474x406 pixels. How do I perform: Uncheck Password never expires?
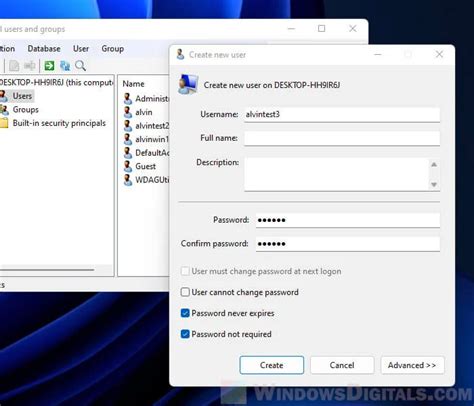[185, 313]
